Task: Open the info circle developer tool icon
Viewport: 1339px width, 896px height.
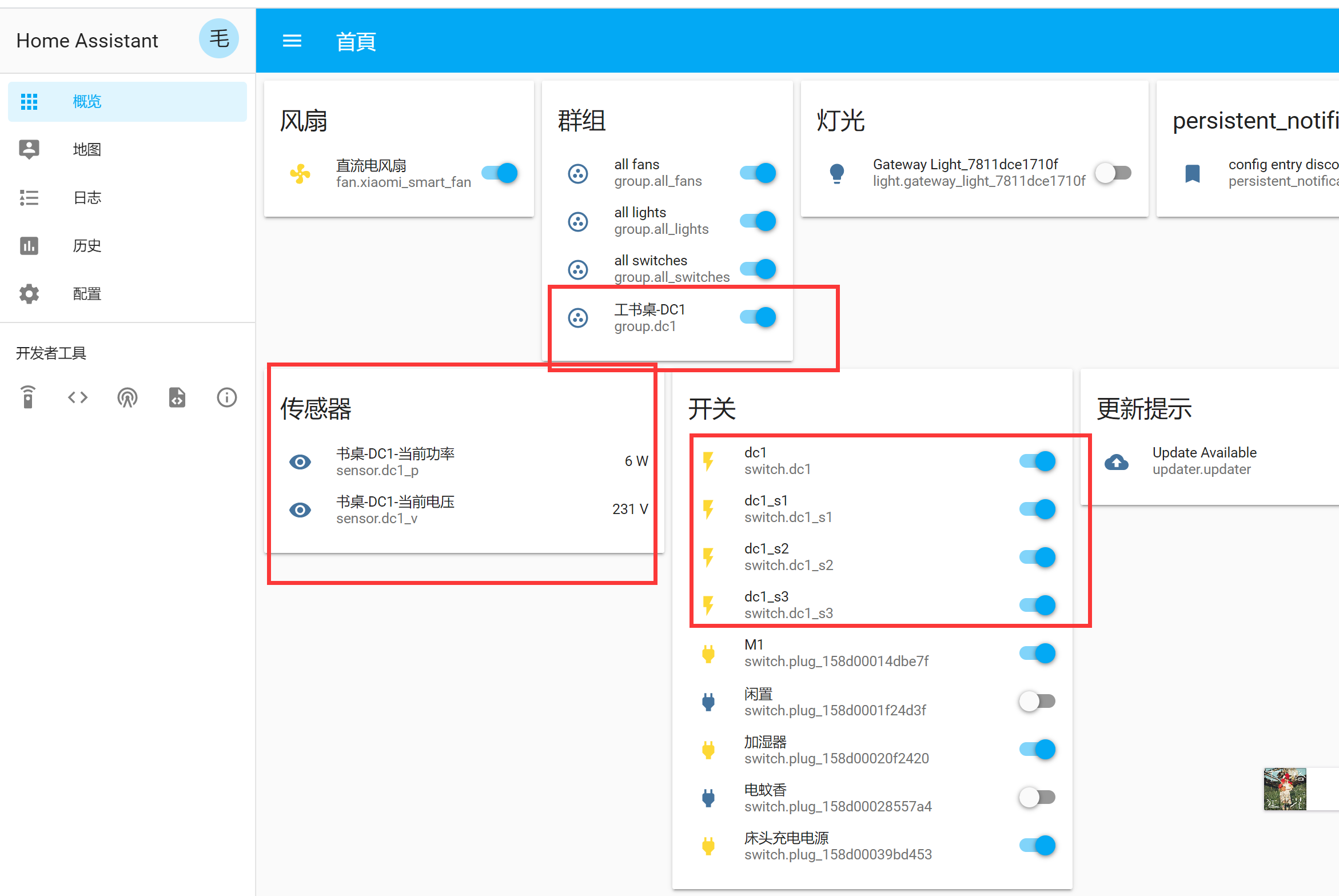Action: pyautogui.click(x=226, y=397)
